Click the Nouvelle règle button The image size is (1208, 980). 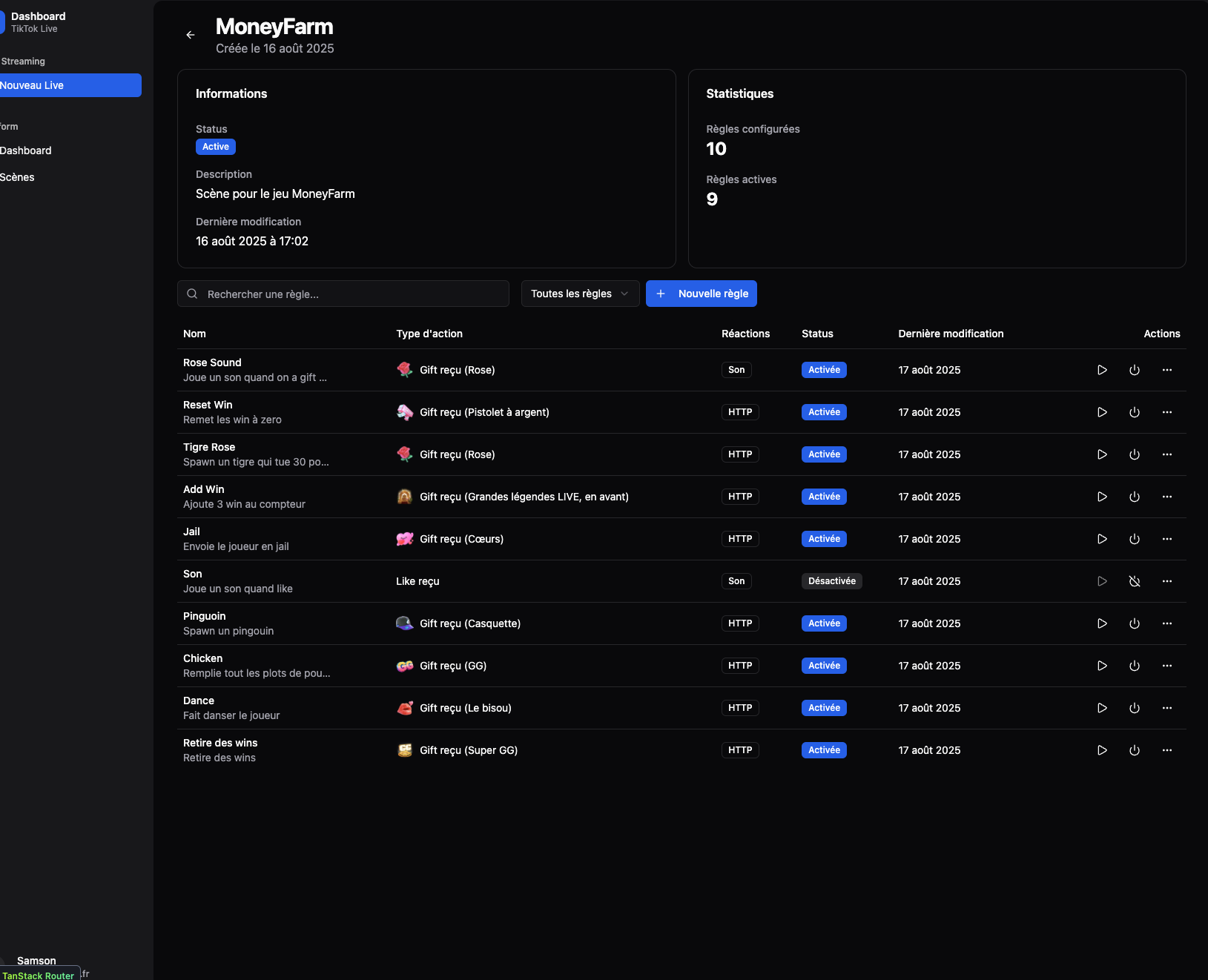[x=702, y=294]
